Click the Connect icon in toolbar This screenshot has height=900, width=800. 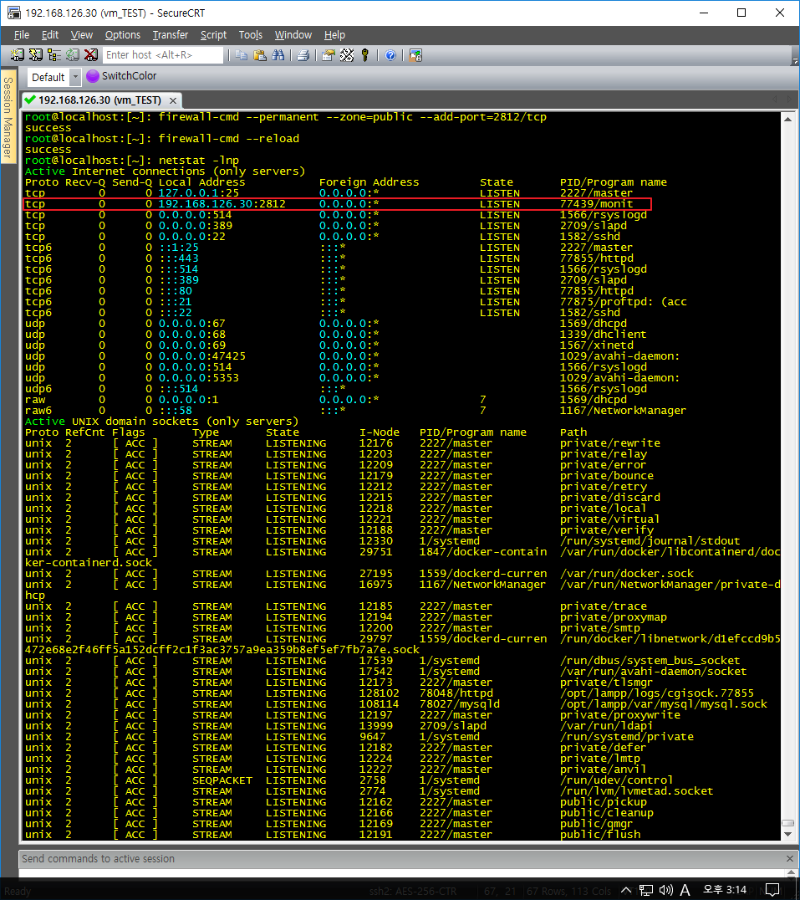[x=17, y=55]
